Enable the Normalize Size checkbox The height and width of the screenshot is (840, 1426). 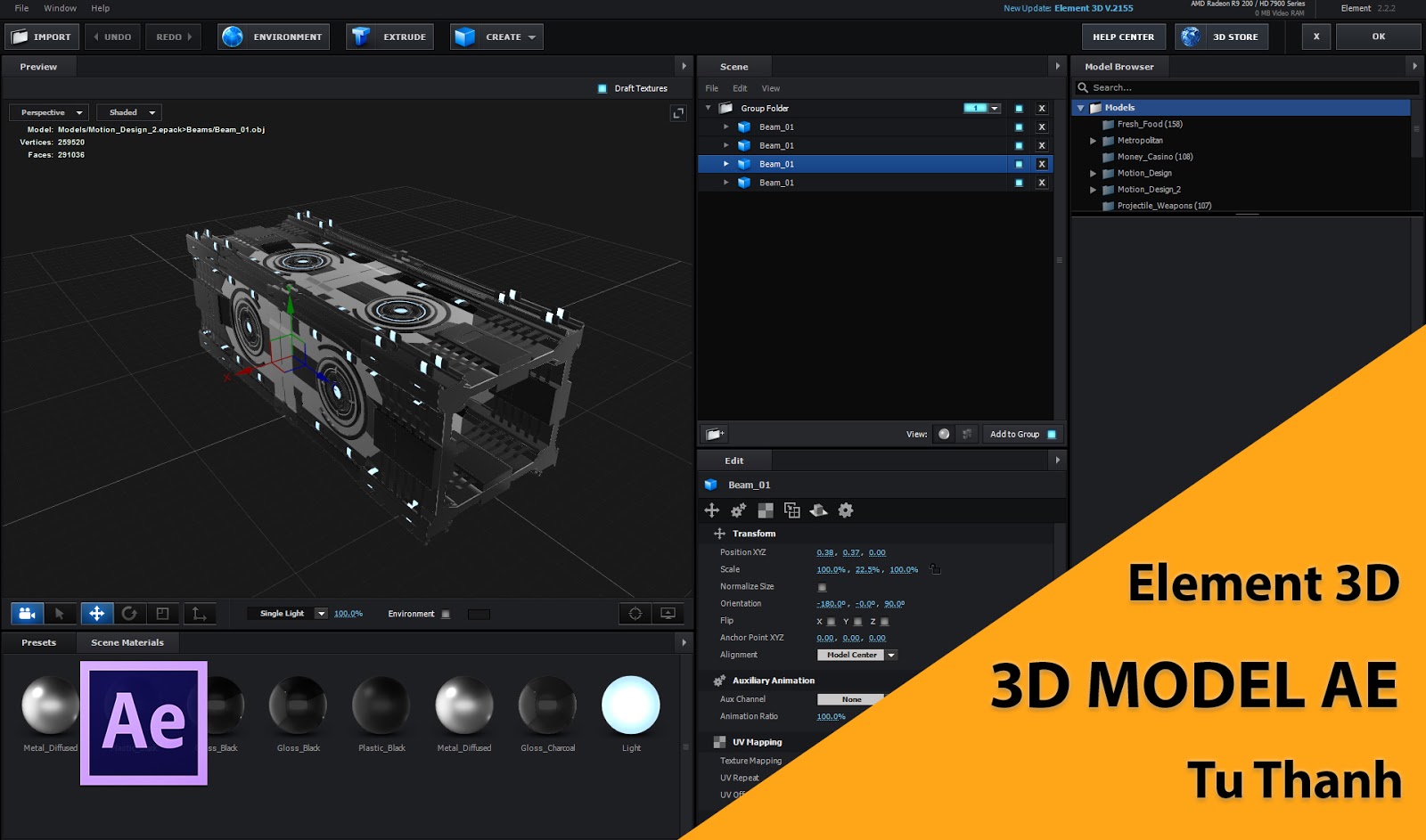coord(822,587)
